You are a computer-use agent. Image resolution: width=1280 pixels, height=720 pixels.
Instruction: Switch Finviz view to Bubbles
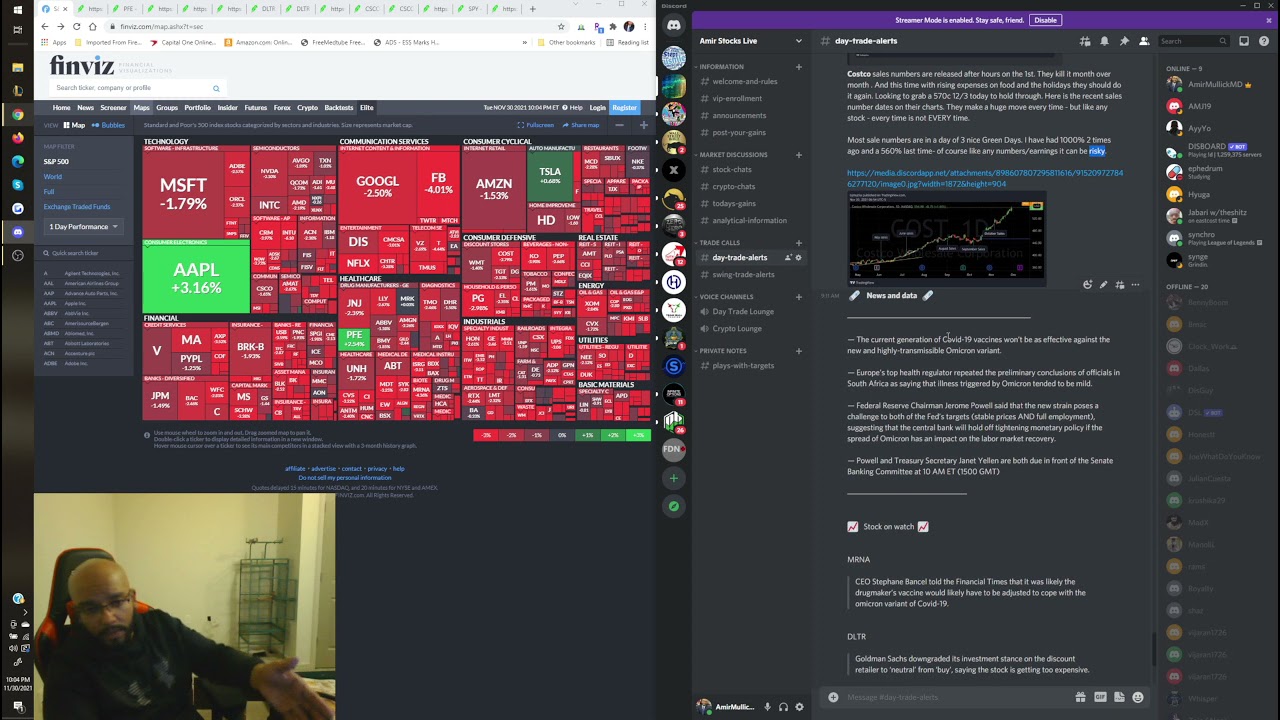(109, 125)
